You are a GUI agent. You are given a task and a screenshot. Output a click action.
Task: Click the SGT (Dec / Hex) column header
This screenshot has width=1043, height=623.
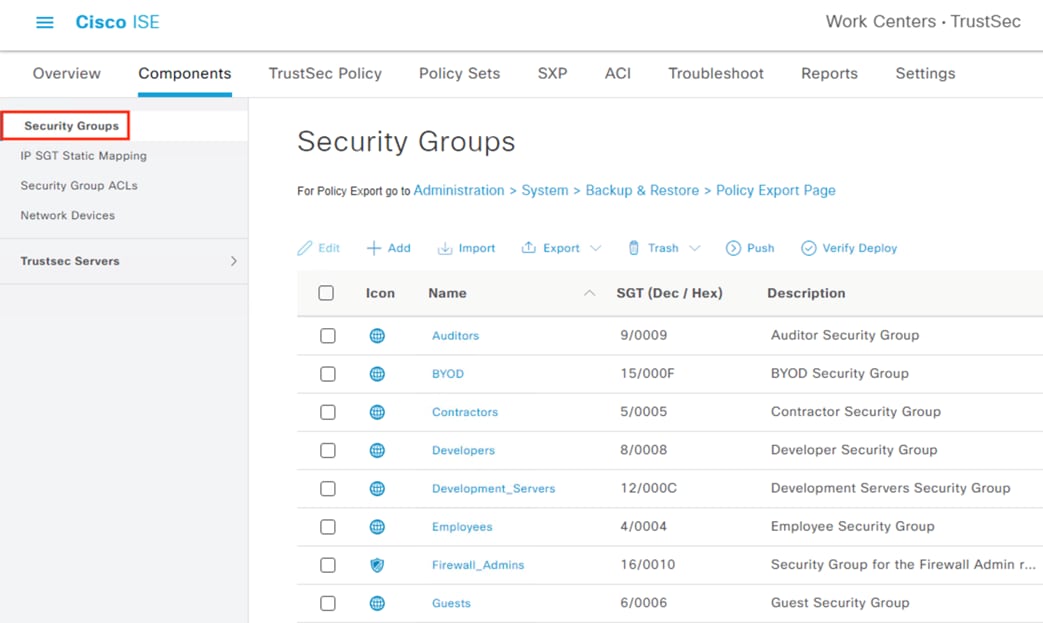(x=669, y=293)
